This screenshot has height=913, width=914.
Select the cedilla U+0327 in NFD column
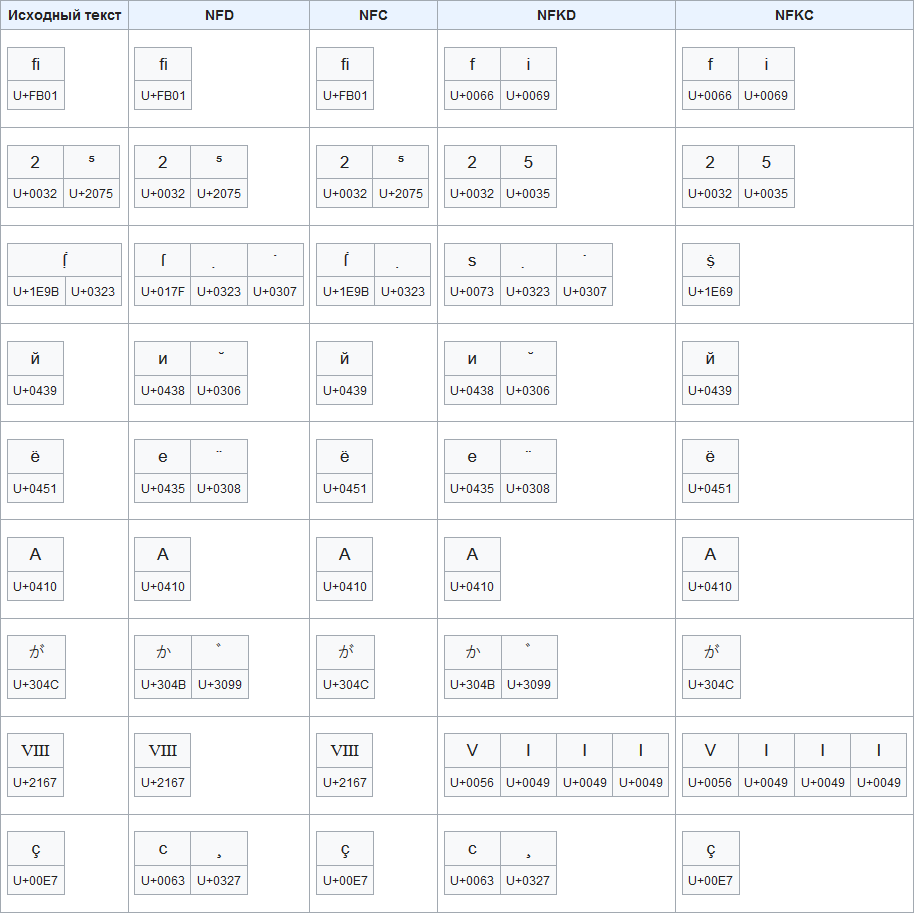click(x=219, y=863)
